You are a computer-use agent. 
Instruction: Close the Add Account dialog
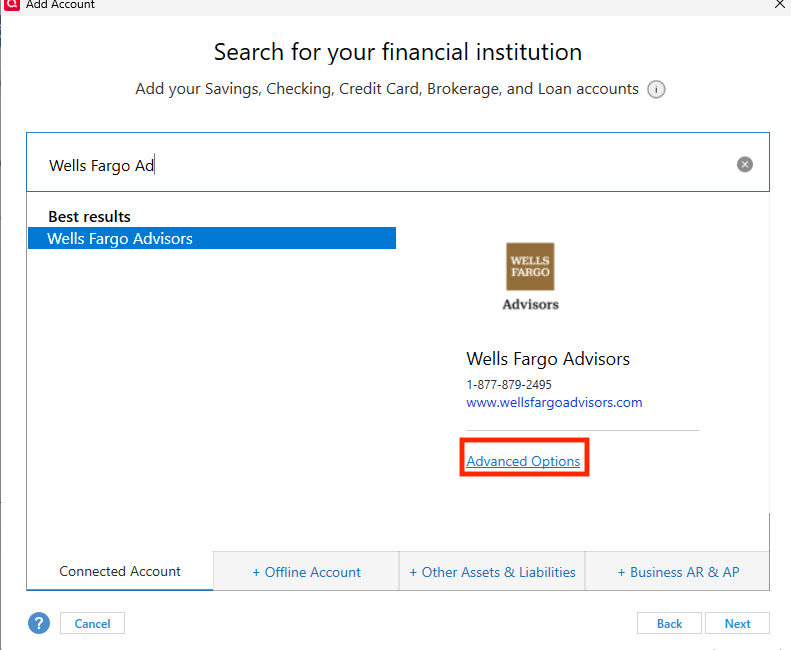(x=779, y=5)
